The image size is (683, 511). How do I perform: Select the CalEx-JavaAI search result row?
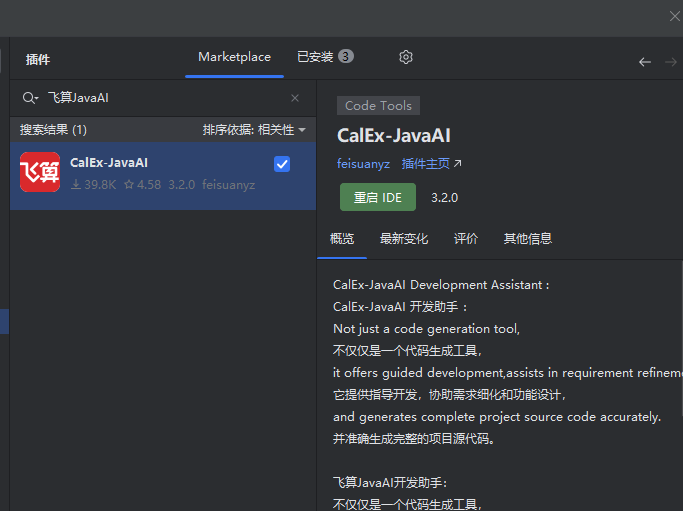163,176
